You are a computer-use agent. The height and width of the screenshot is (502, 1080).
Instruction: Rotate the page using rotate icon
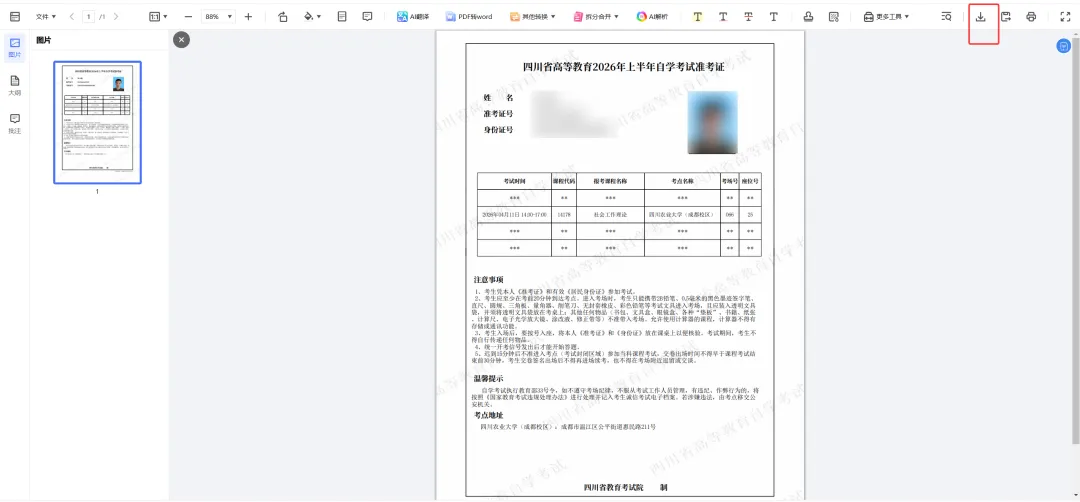(283, 17)
